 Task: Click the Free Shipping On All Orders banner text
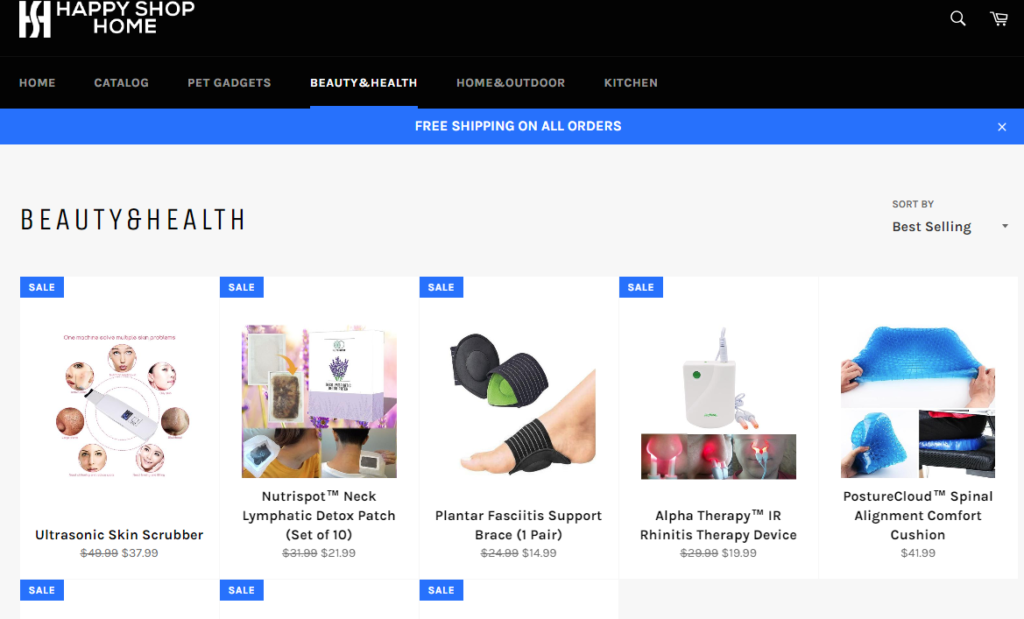click(x=519, y=126)
